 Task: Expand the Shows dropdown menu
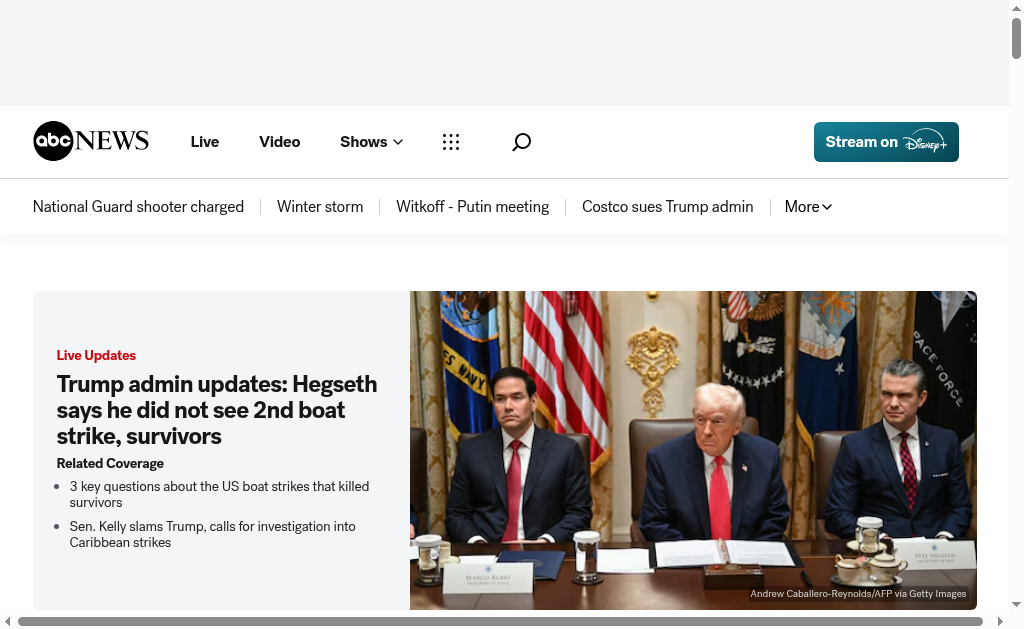click(x=371, y=142)
